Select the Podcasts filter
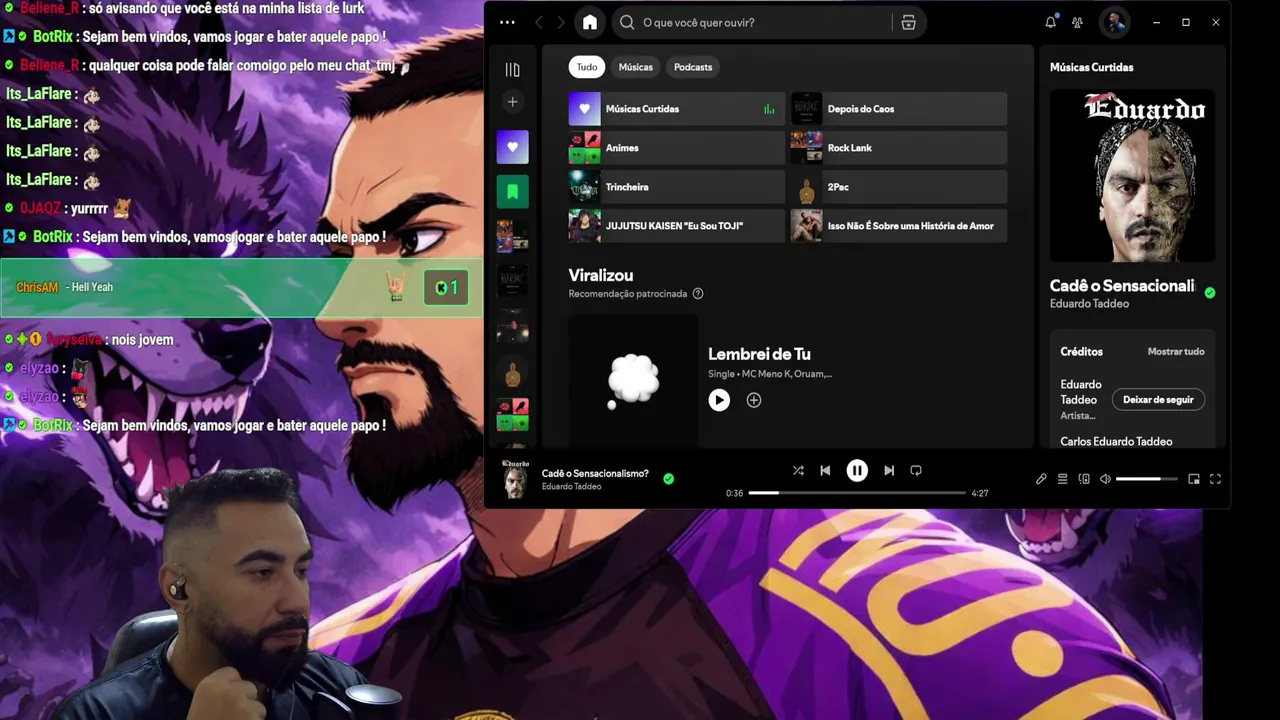Viewport: 1280px width, 720px height. (x=693, y=67)
